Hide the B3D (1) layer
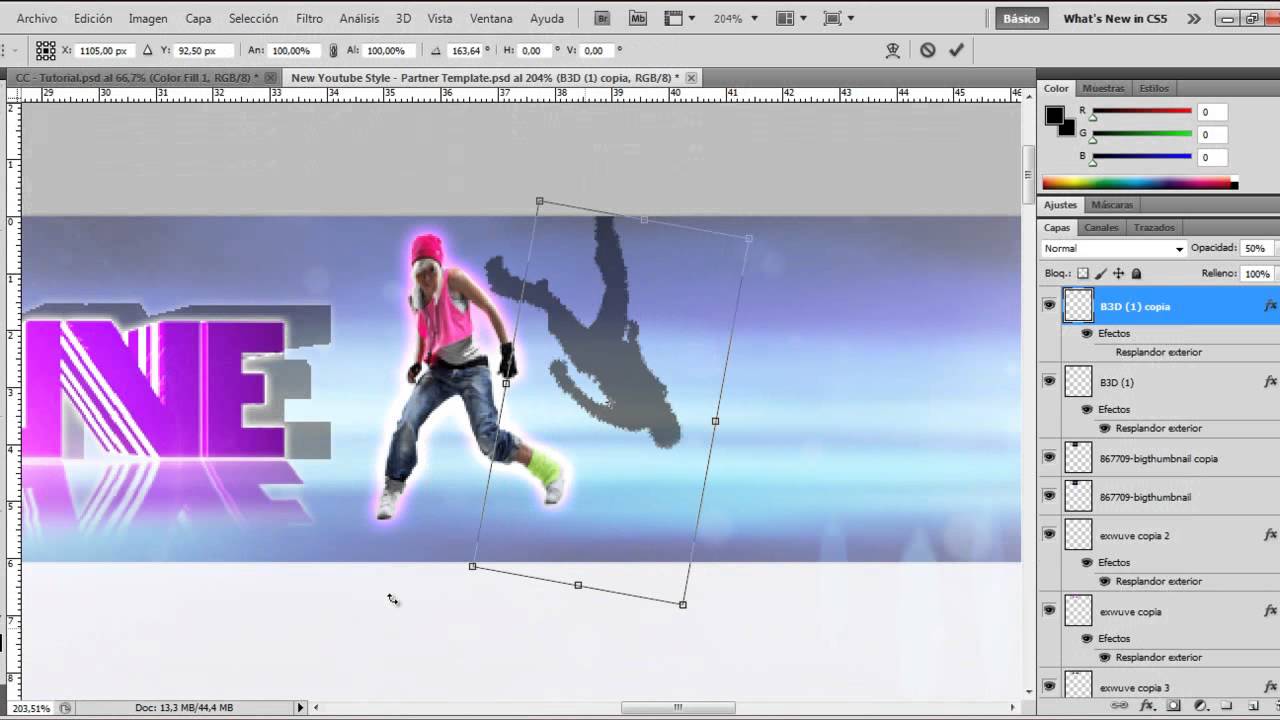 pos(1049,381)
